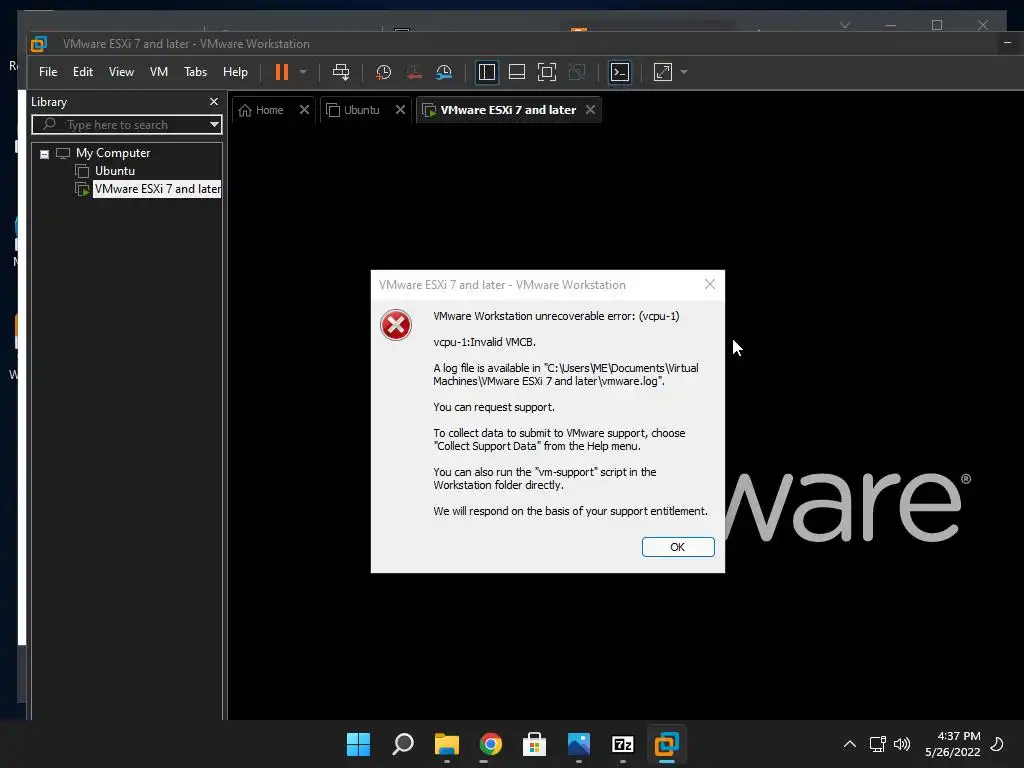Close the VMware ESXi 7 and later tab
Image resolution: width=1024 pixels, height=768 pixels.
click(590, 110)
